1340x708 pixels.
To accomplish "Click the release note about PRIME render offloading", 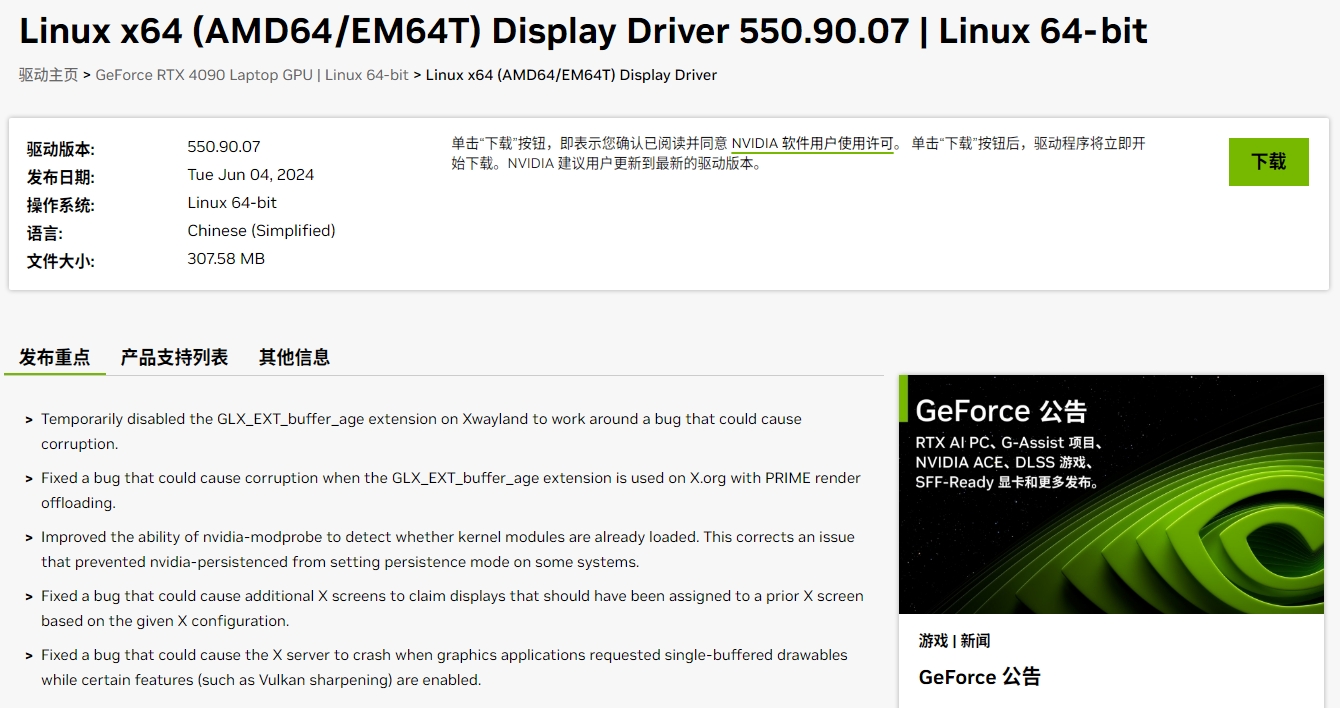I will click(x=450, y=490).
